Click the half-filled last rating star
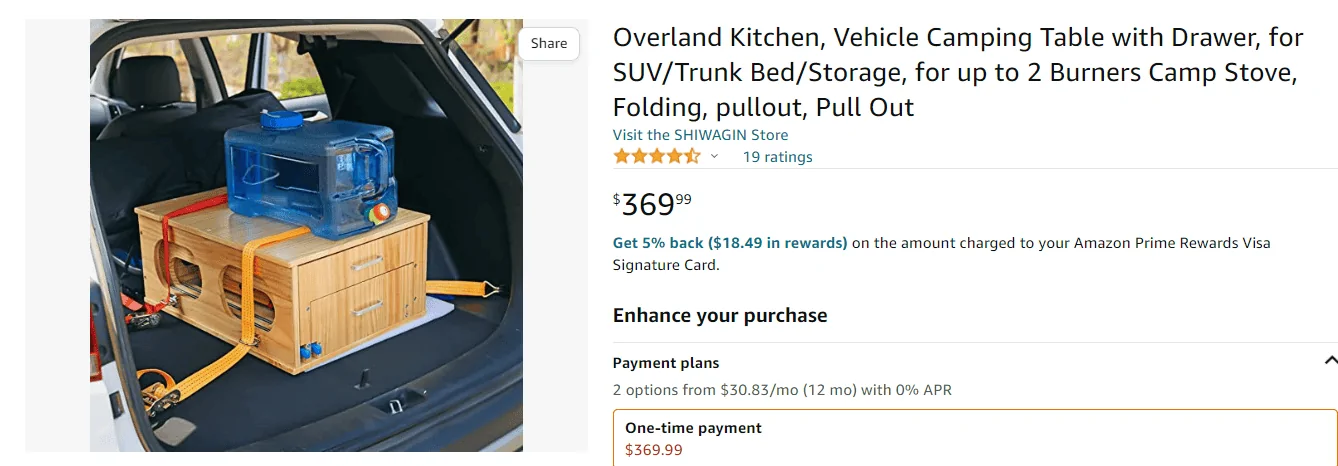This screenshot has height=466, width=1338. coord(692,157)
